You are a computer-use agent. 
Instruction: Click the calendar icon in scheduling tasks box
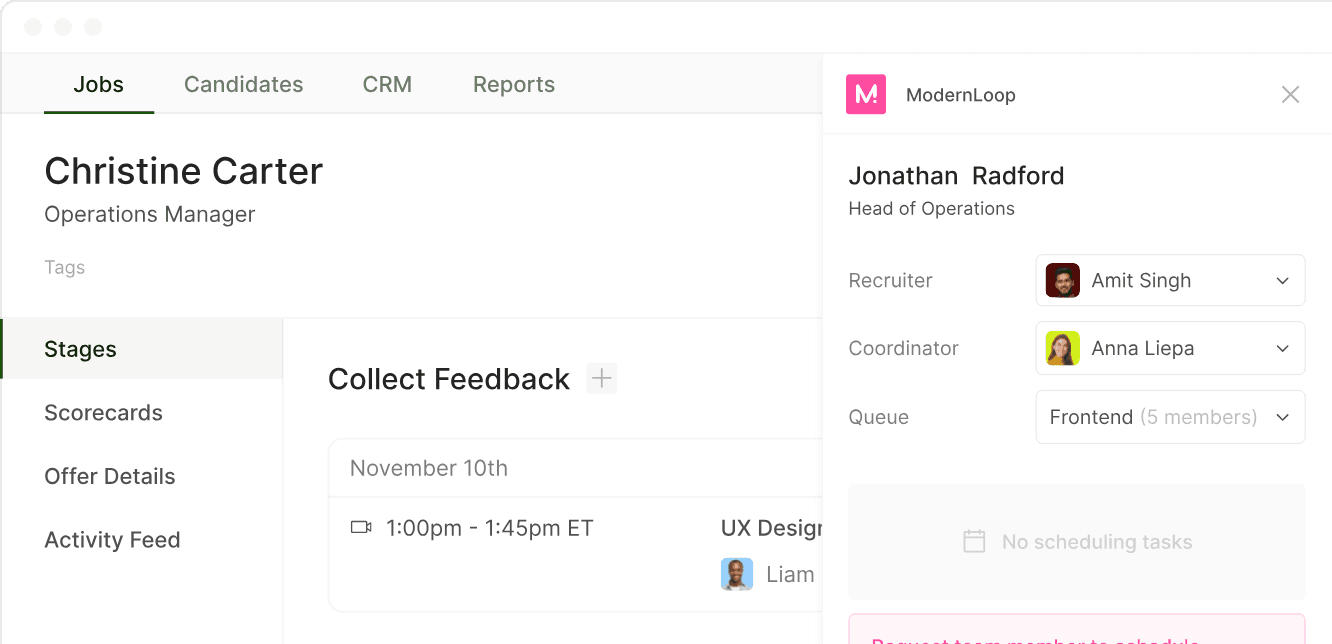[x=974, y=542]
